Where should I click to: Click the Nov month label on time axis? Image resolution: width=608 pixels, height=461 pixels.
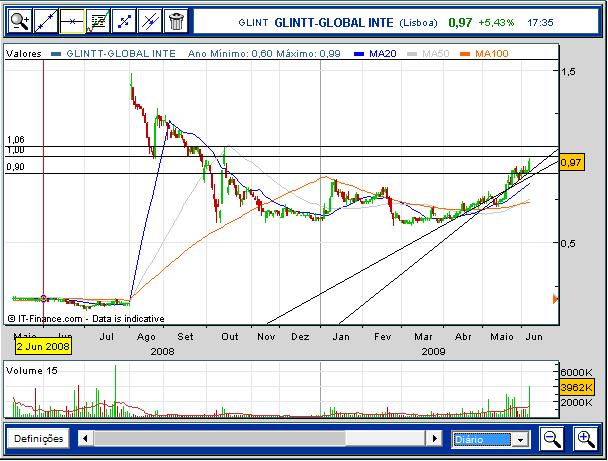click(266, 337)
